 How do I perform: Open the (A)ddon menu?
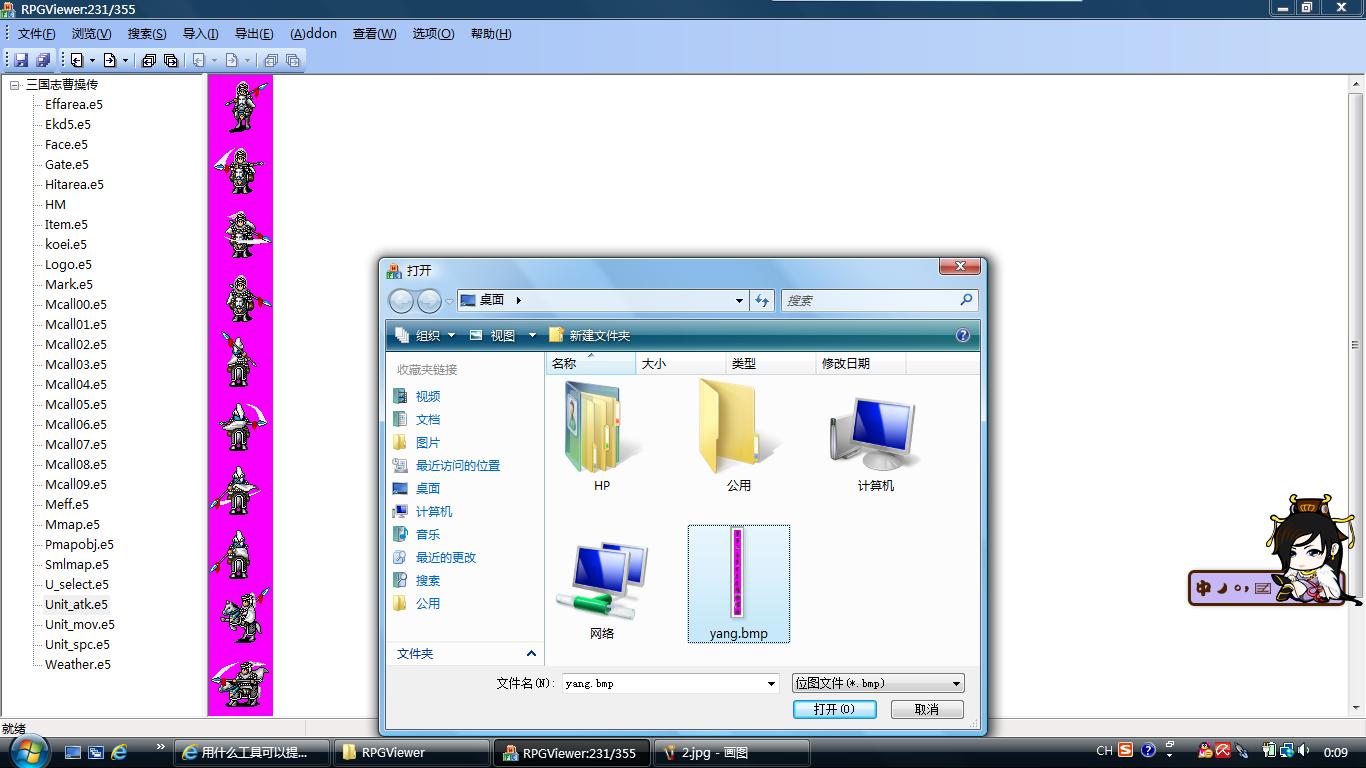(x=314, y=34)
